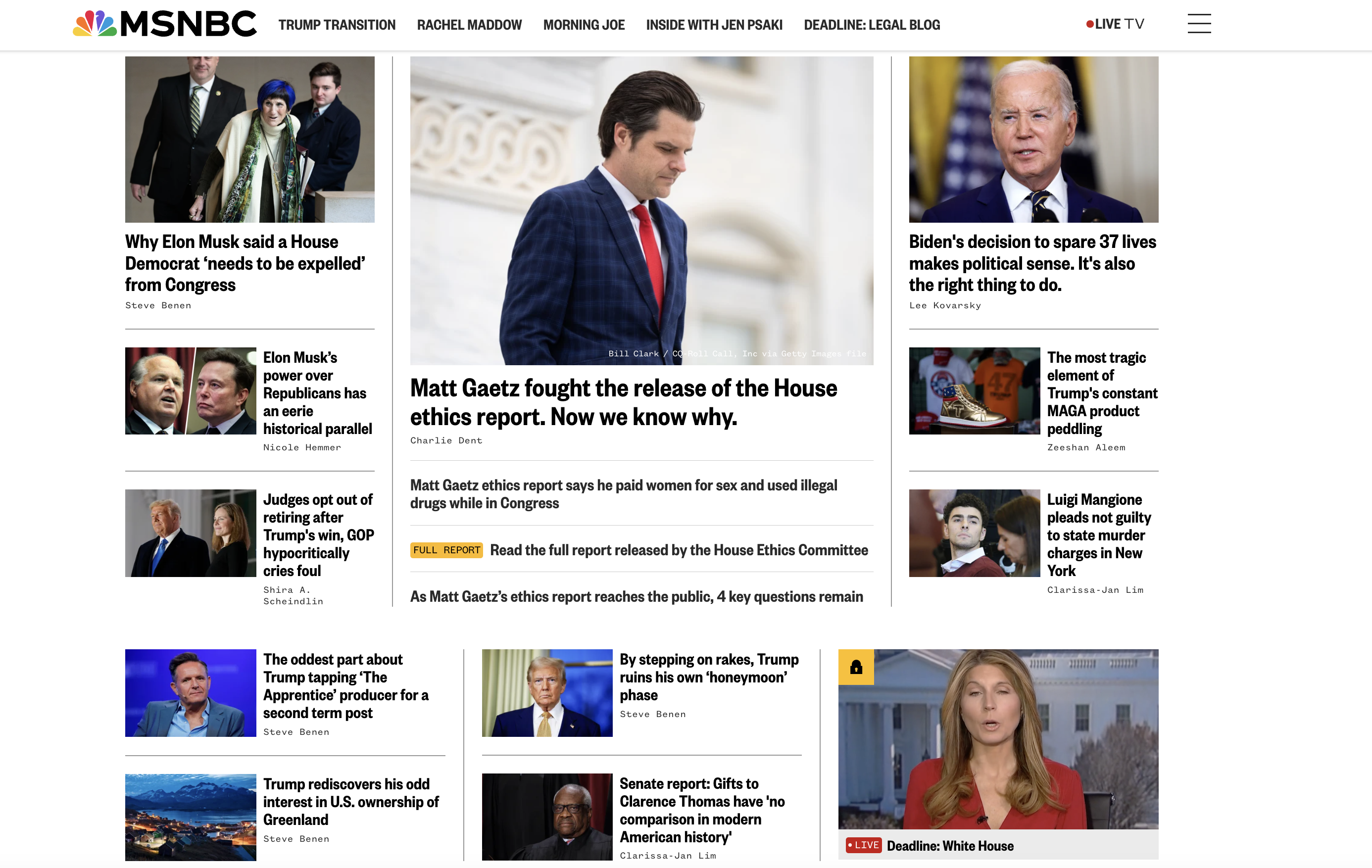Open the Matt Gaetz ethics report headline
This screenshot has height=868, width=1372.
[624, 402]
